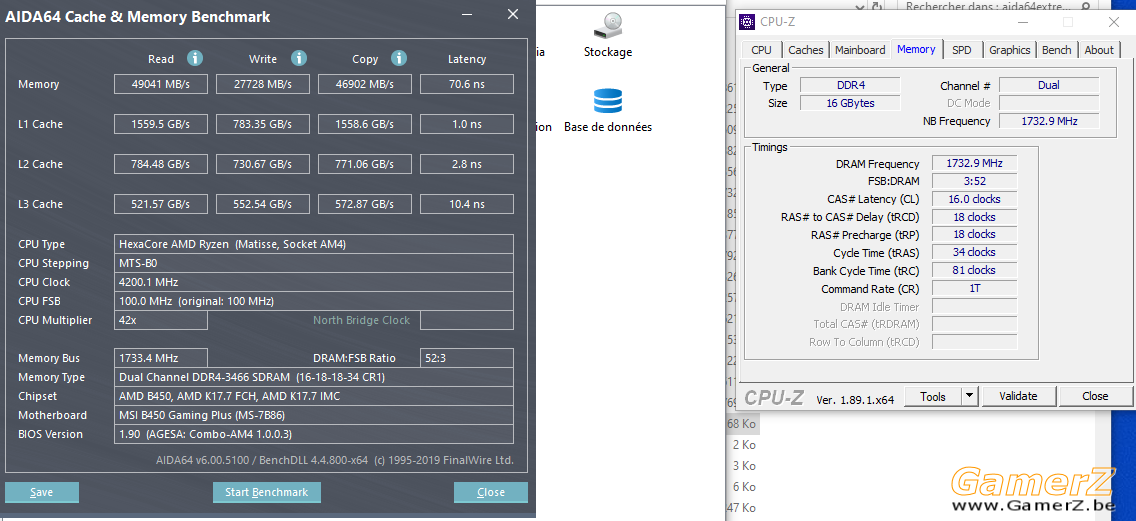Click the CPU Stepping value MTS-B0
Screen dimensions: 1136x521
coord(314,263)
